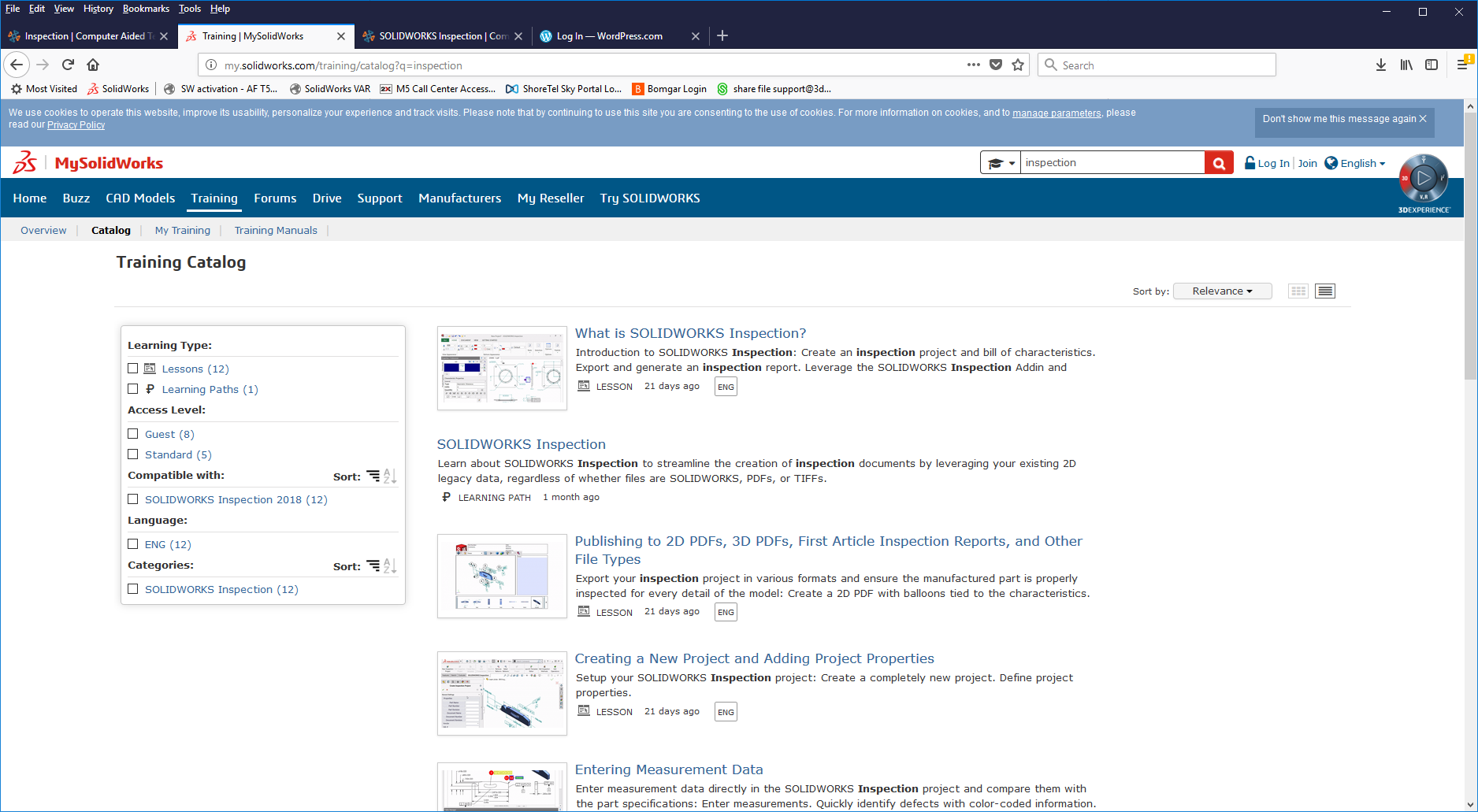Open the Training Manuals subtab
Viewport: 1478px width, 812px height.
[x=276, y=230]
